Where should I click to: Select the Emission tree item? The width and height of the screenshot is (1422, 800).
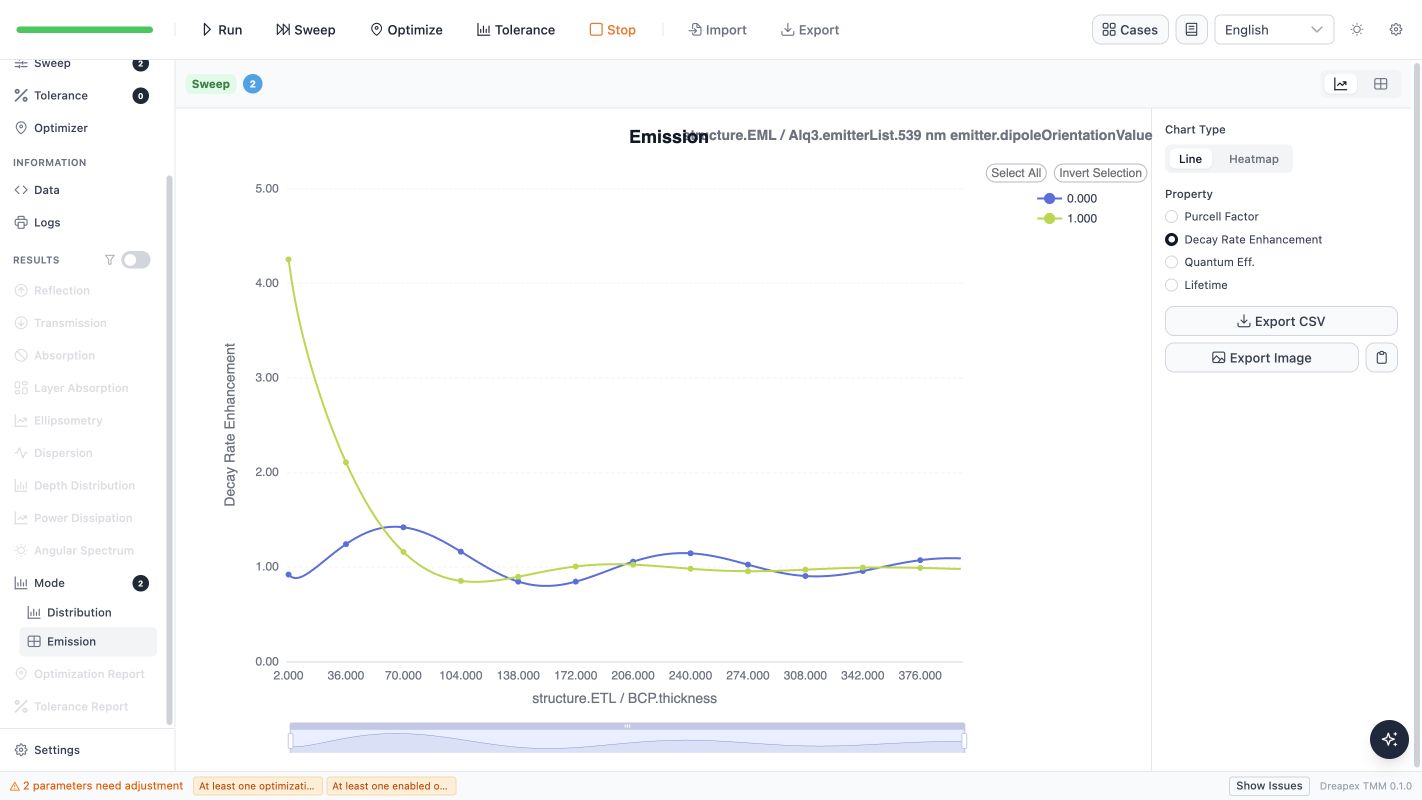pyautogui.click(x=88, y=642)
